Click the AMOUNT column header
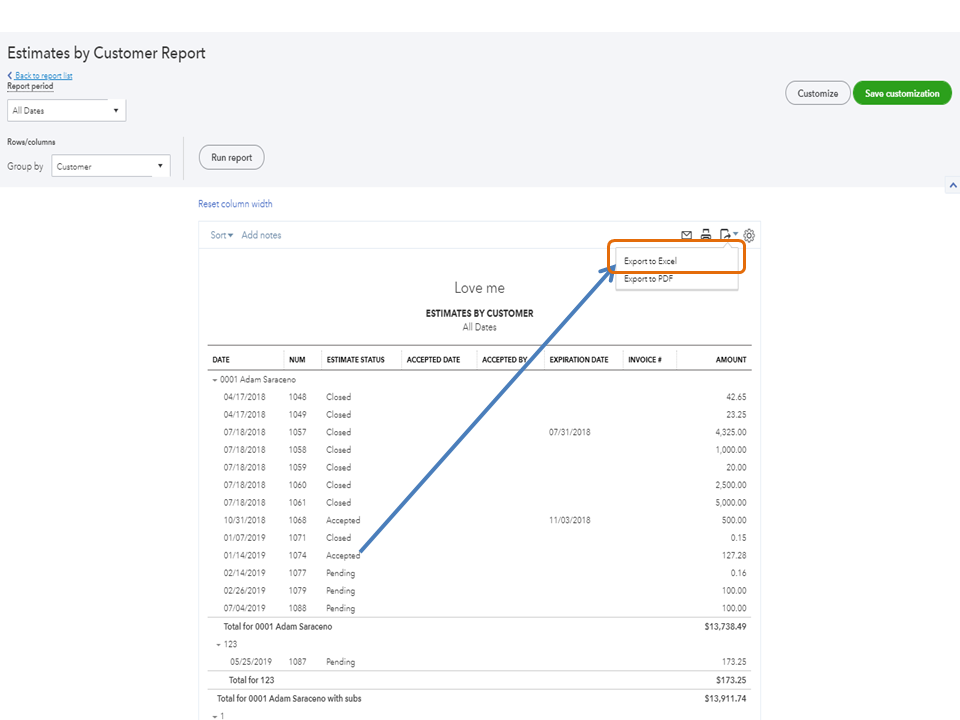Viewport: 960px width, 720px height. tap(730, 360)
